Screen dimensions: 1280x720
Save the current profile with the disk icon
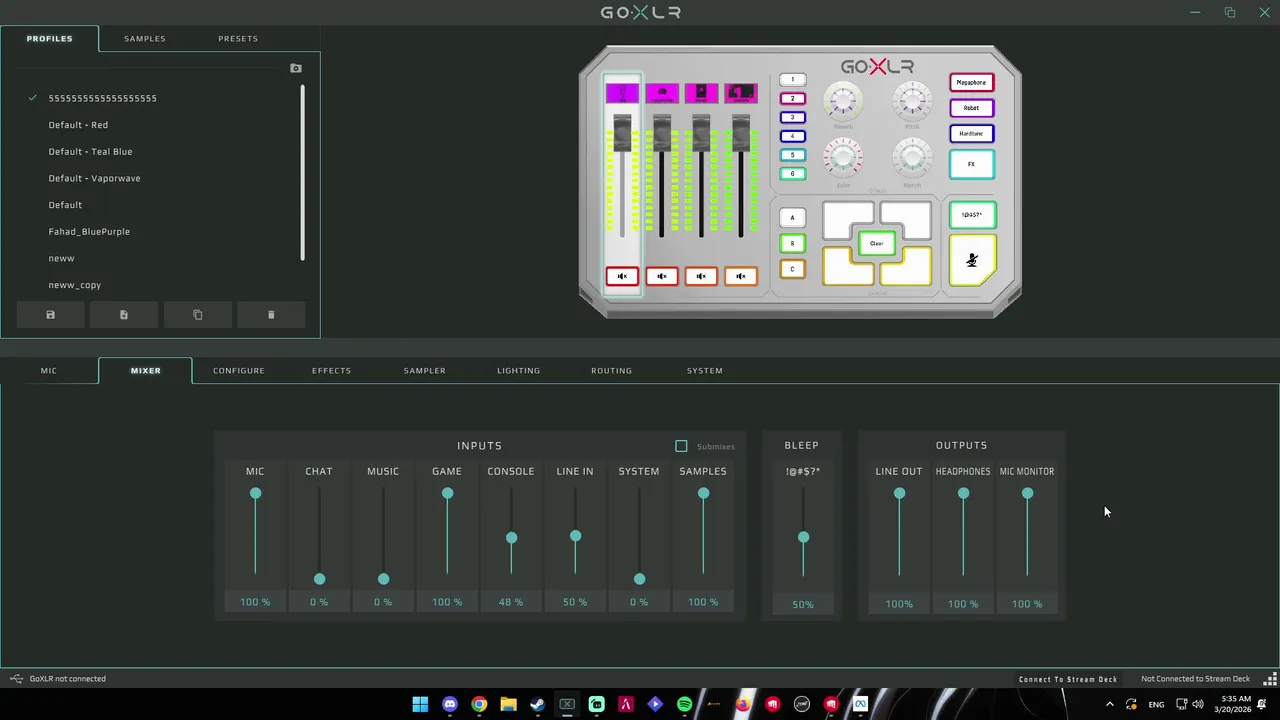click(50, 315)
